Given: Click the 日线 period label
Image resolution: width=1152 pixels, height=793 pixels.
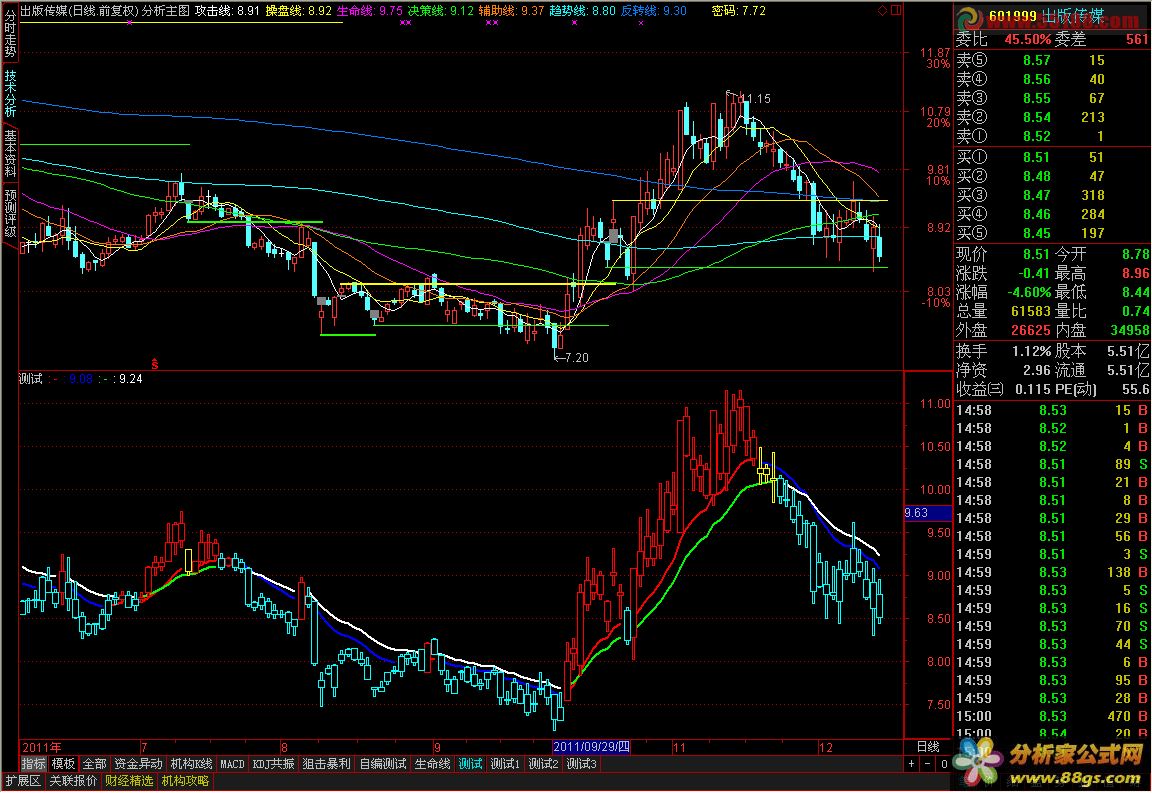Looking at the screenshot, I should click(x=928, y=747).
